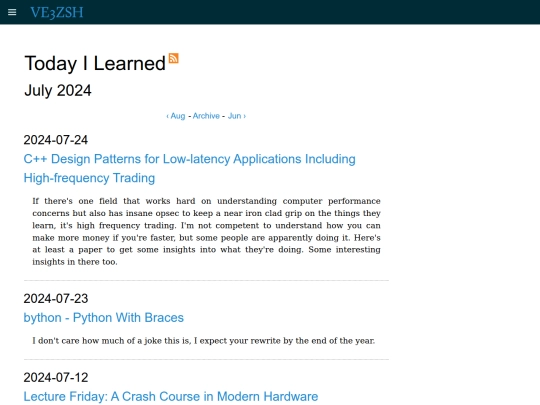Click the 2024-07-23 date heading
Screen dimensions: 540x405
56,299
